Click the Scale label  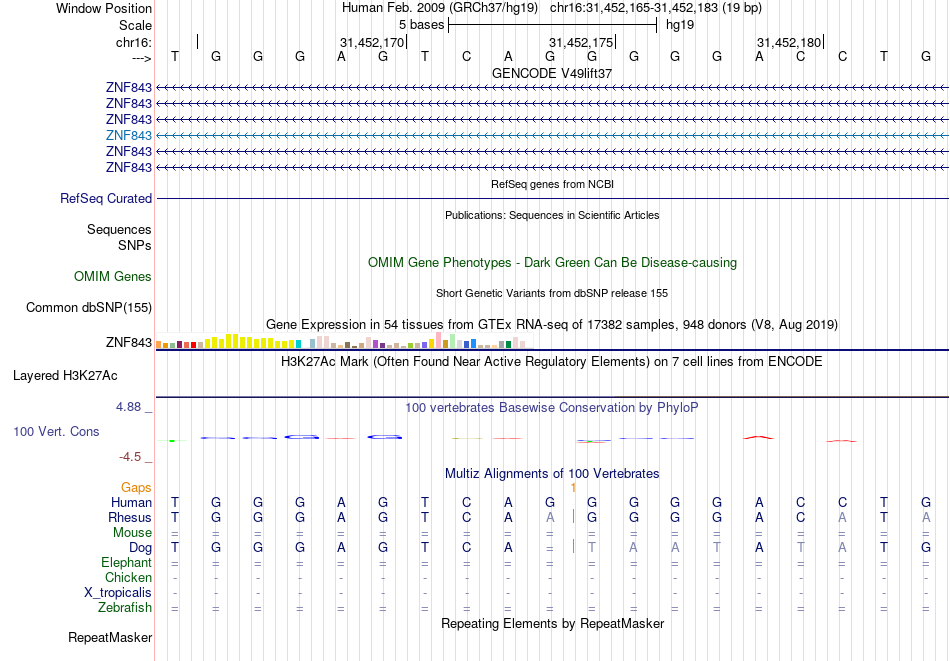(x=135, y=25)
